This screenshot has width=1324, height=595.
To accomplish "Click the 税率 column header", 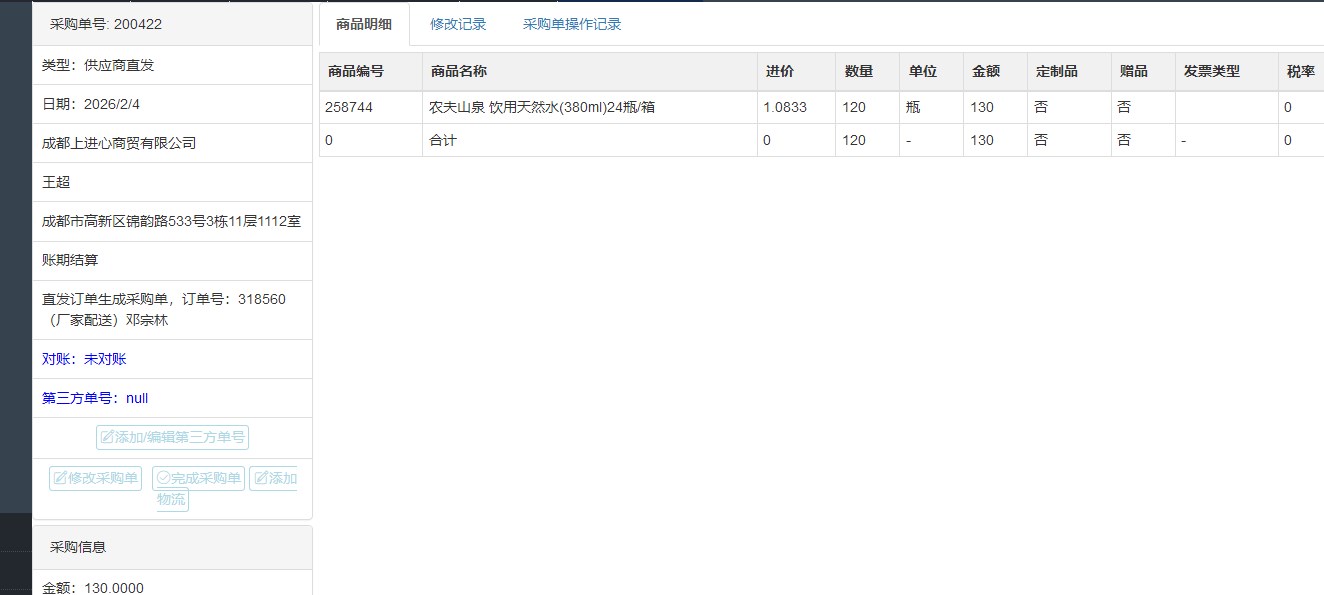I will click(1300, 71).
